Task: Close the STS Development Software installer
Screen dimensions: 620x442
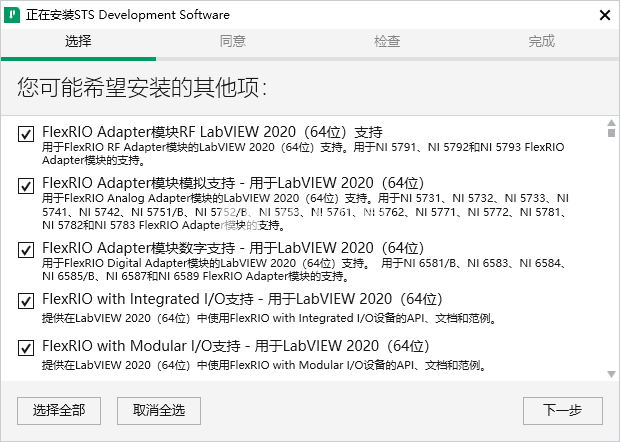Action: pyautogui.click(x=605, y=15)
